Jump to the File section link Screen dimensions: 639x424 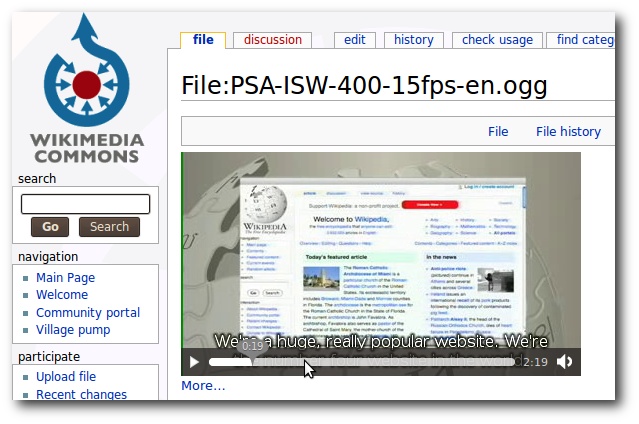click(x=498, y=132)
